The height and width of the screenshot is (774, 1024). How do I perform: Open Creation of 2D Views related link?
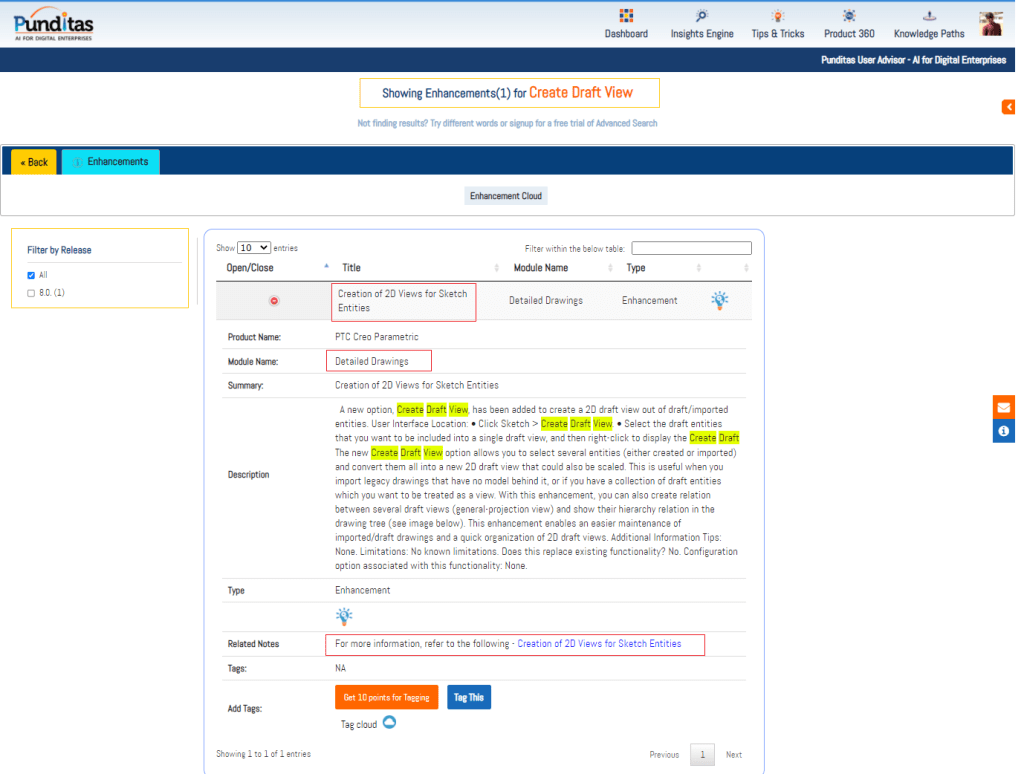pos(599,644)
